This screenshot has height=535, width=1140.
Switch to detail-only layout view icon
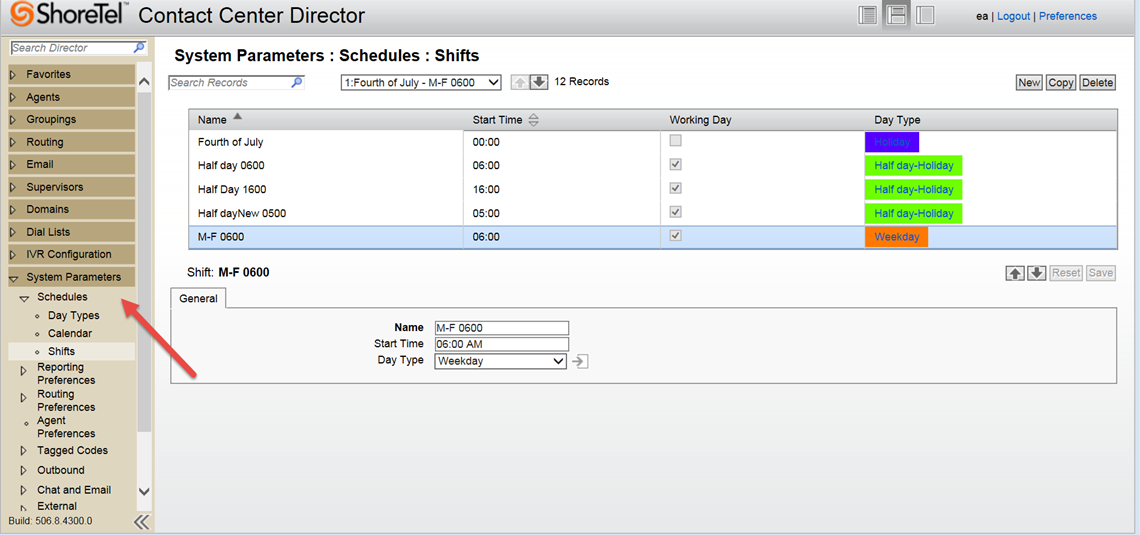click(925, 15)
